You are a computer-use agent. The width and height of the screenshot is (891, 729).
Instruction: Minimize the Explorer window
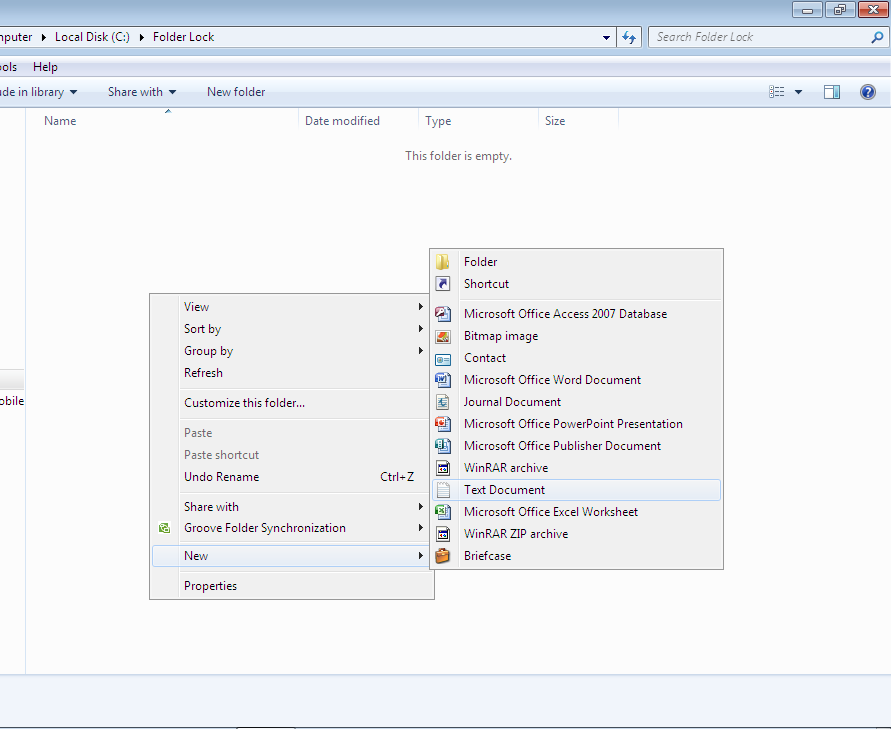pyautogui.click(x=807, y=10)
